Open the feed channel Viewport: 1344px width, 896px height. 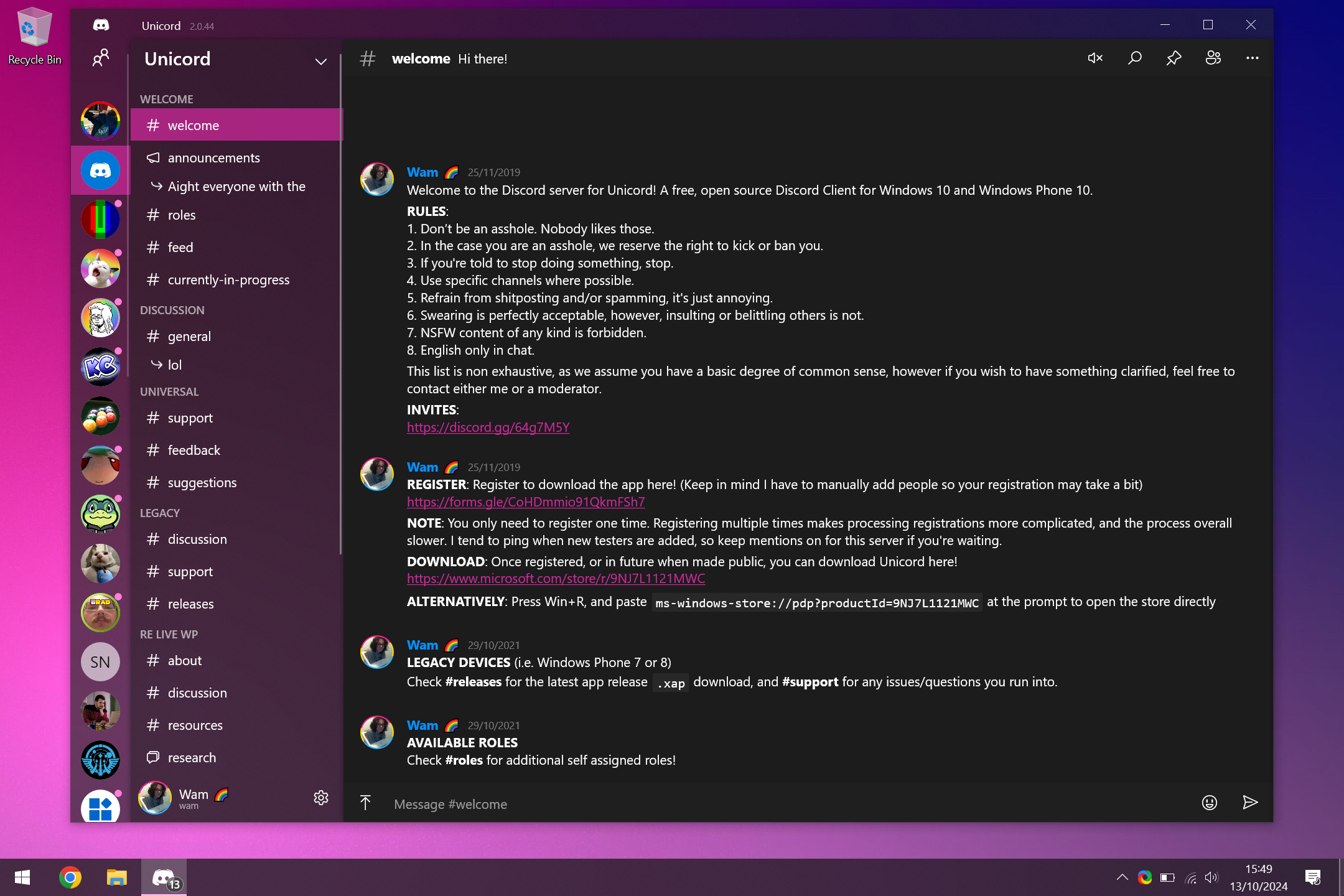(x=236, y=247)
